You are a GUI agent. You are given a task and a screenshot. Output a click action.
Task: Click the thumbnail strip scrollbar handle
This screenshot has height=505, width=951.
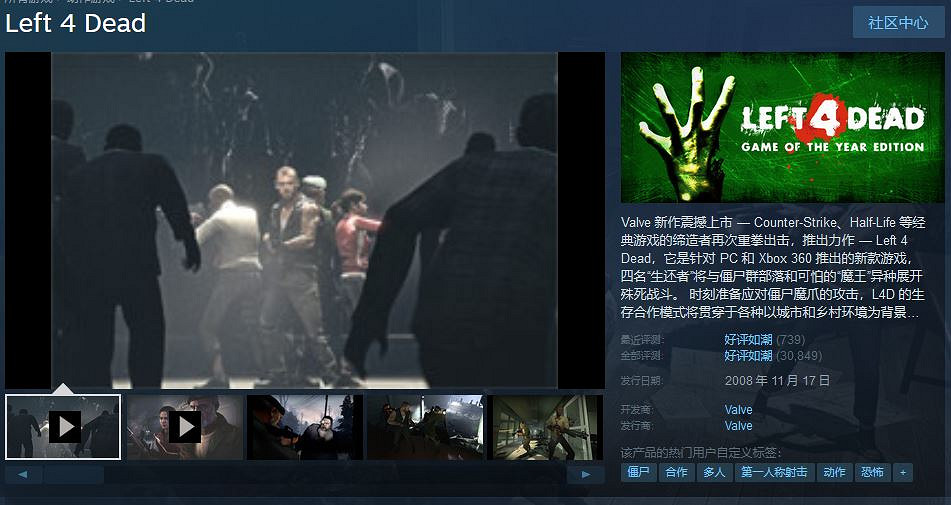pos(74,474)
